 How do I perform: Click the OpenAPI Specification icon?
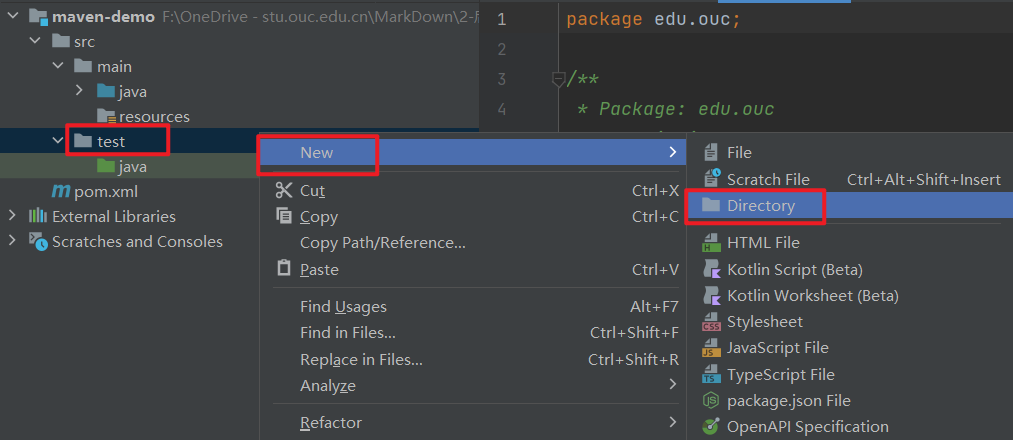(x=711, y=426)
